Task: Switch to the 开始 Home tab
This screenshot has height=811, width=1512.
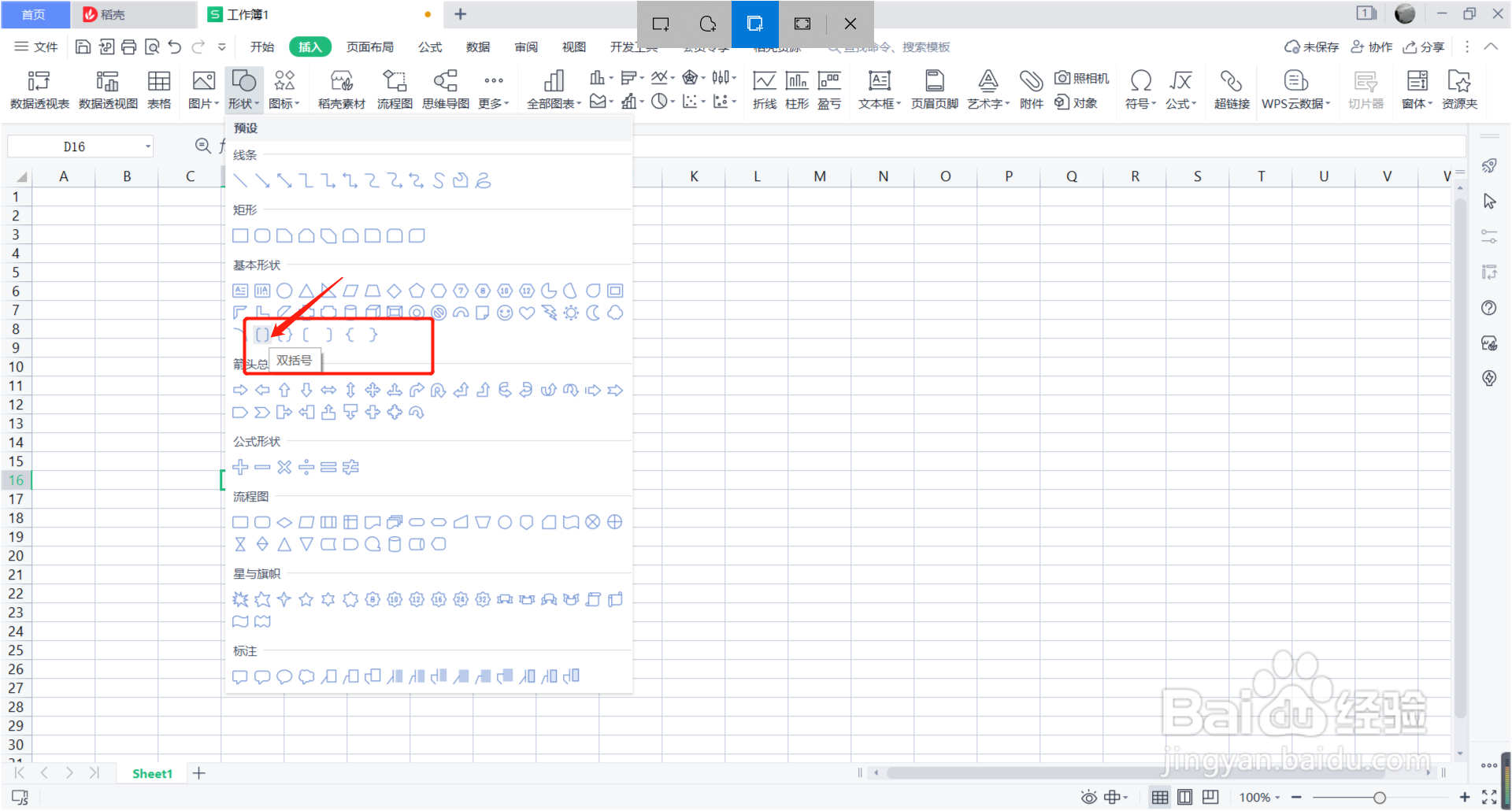Action: [262, 46]
